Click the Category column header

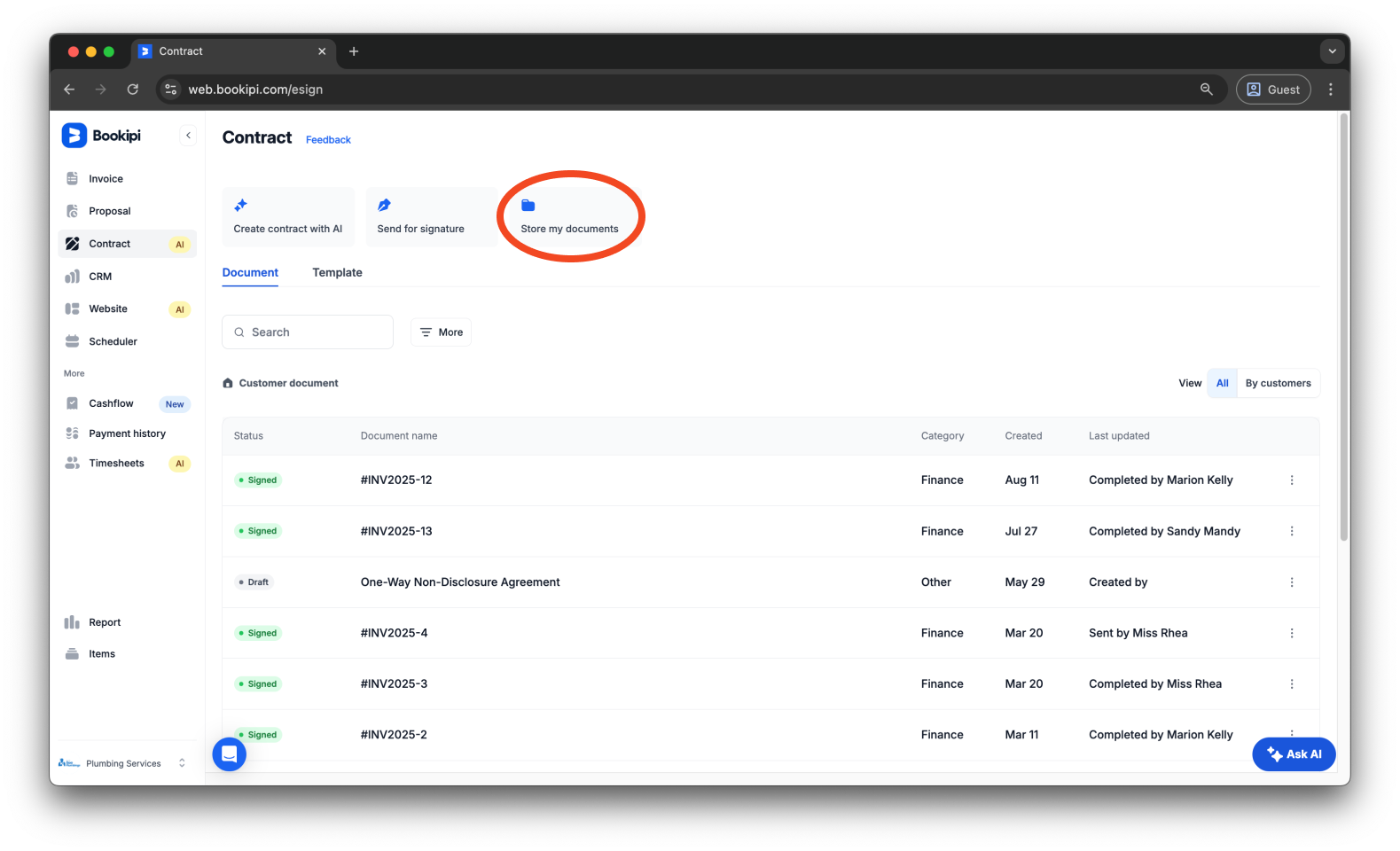(942, 436)
